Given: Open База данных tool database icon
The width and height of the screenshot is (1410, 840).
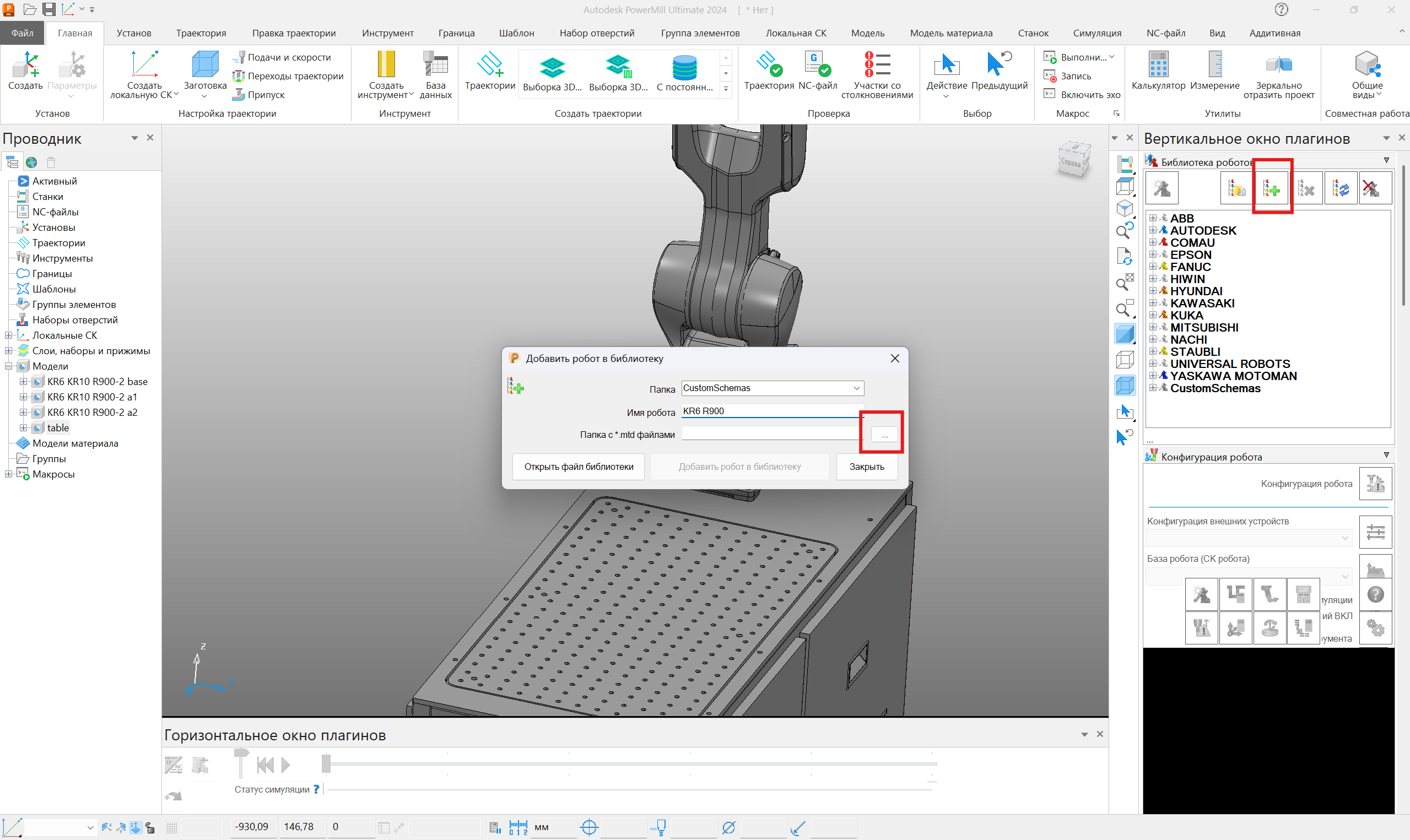Looking at the screenshot, I should tap(435, 64).
